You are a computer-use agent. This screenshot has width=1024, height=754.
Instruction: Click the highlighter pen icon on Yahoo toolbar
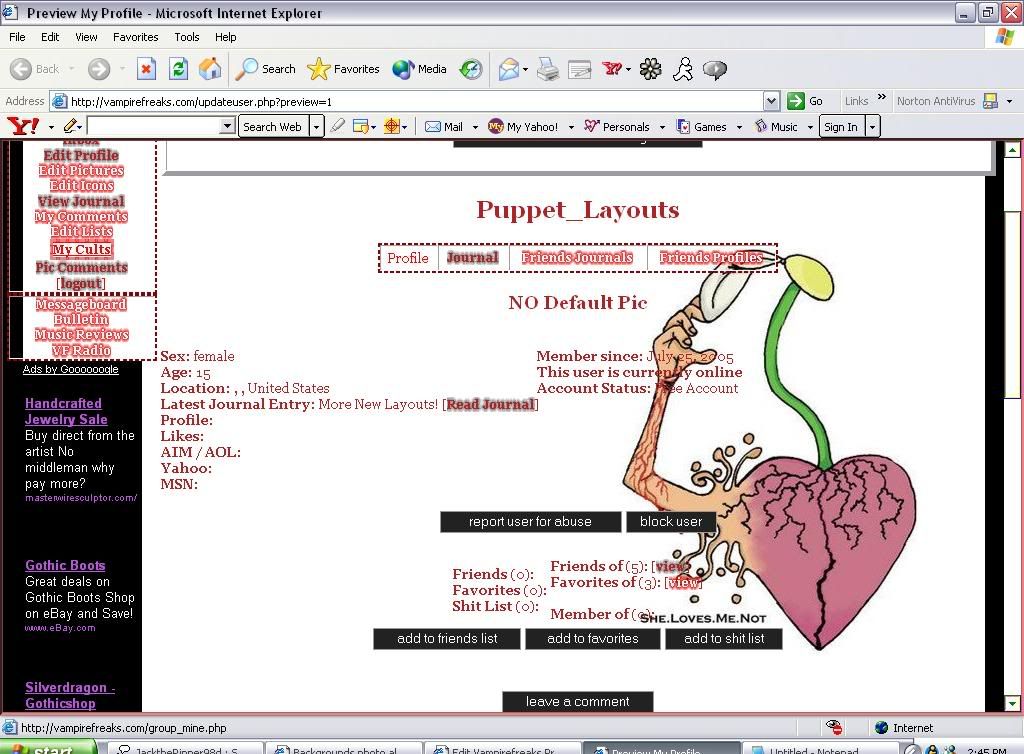tap(338, 126)
